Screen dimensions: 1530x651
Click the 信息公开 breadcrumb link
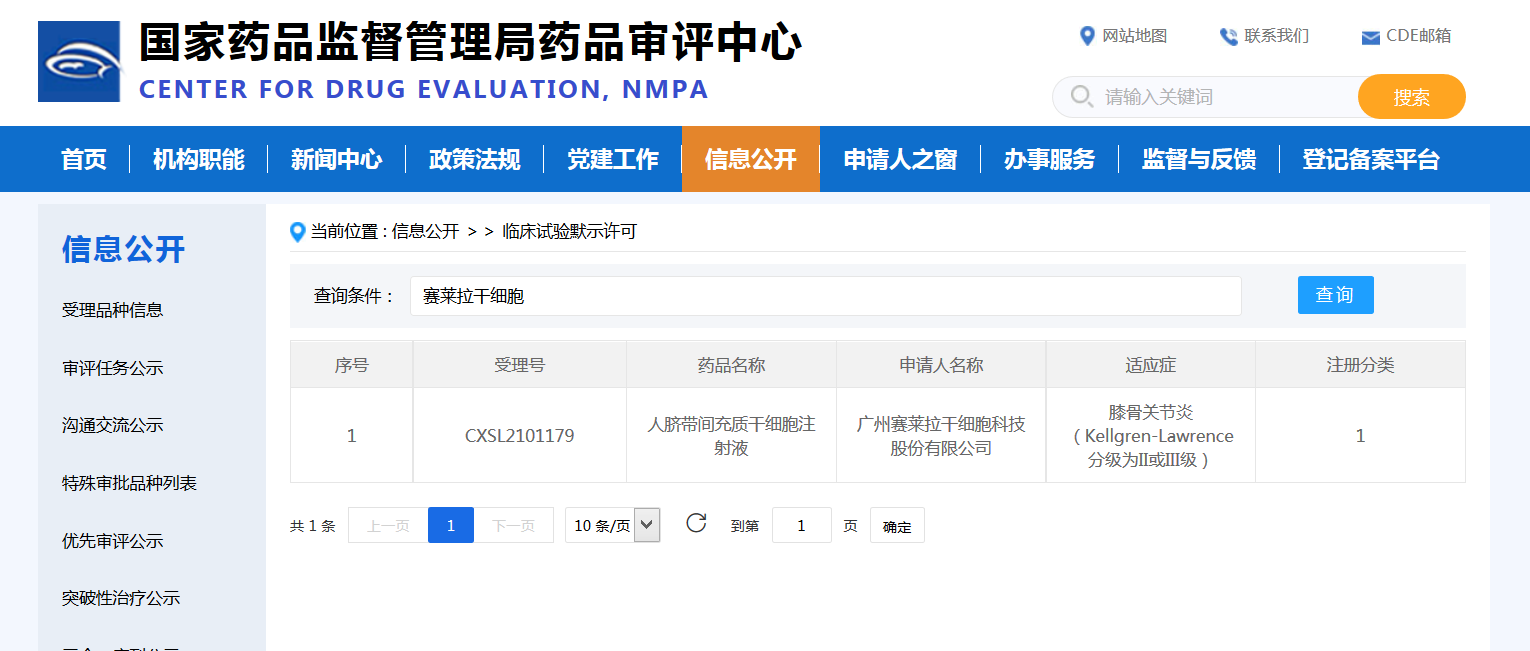(x=426, y=232)
